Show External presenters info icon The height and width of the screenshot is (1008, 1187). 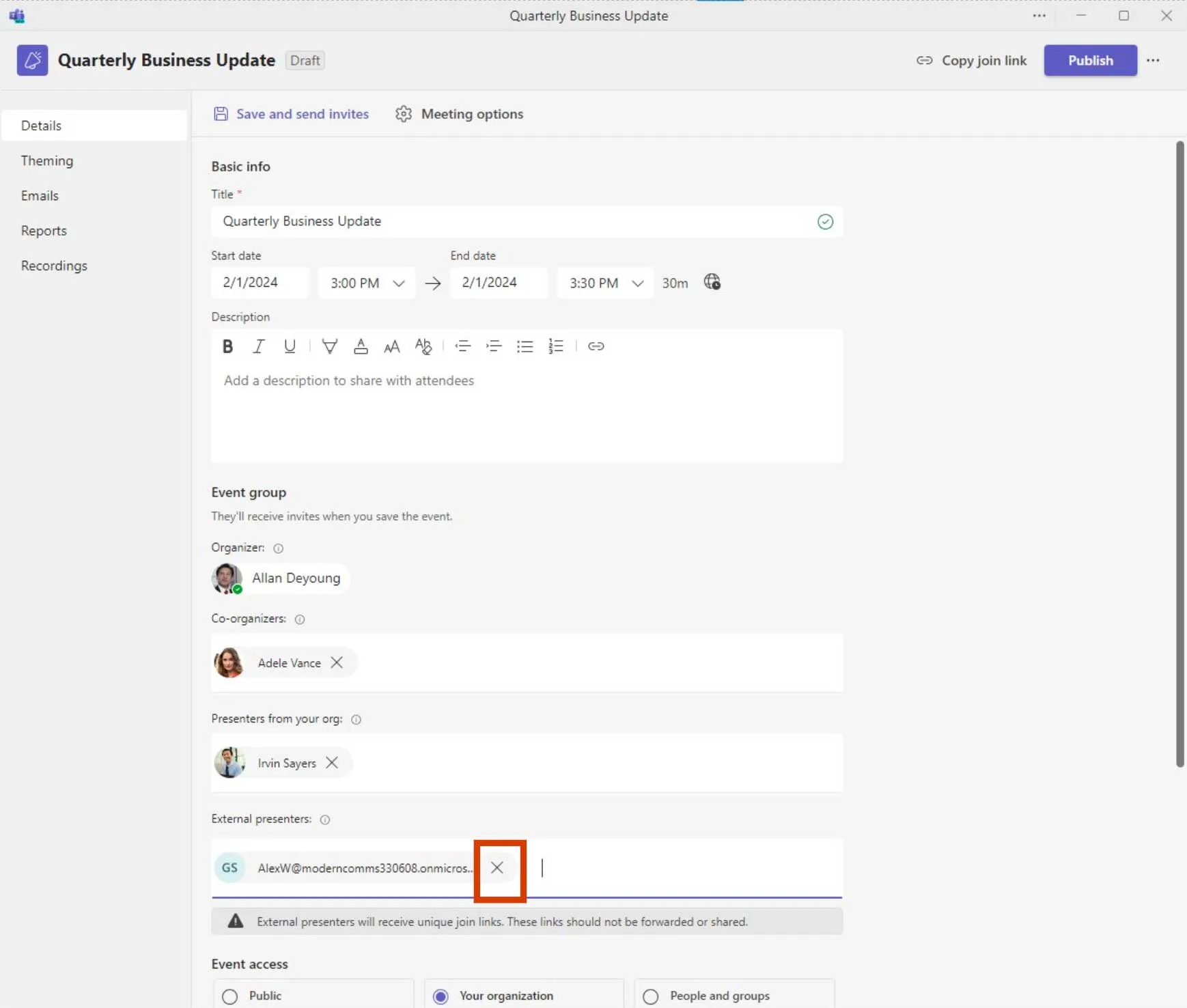click(325, 820)
